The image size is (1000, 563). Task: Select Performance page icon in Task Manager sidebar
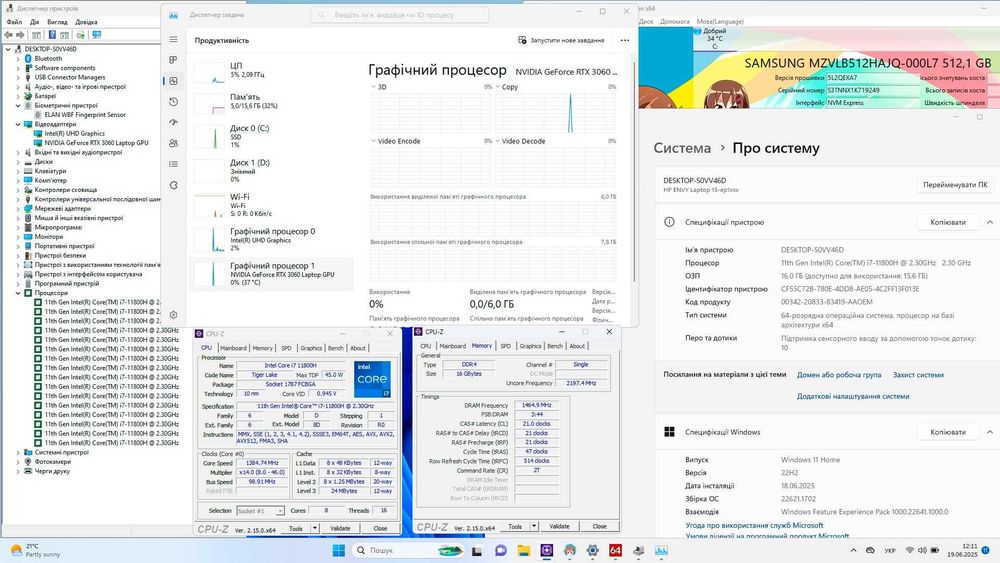point(173,81)
